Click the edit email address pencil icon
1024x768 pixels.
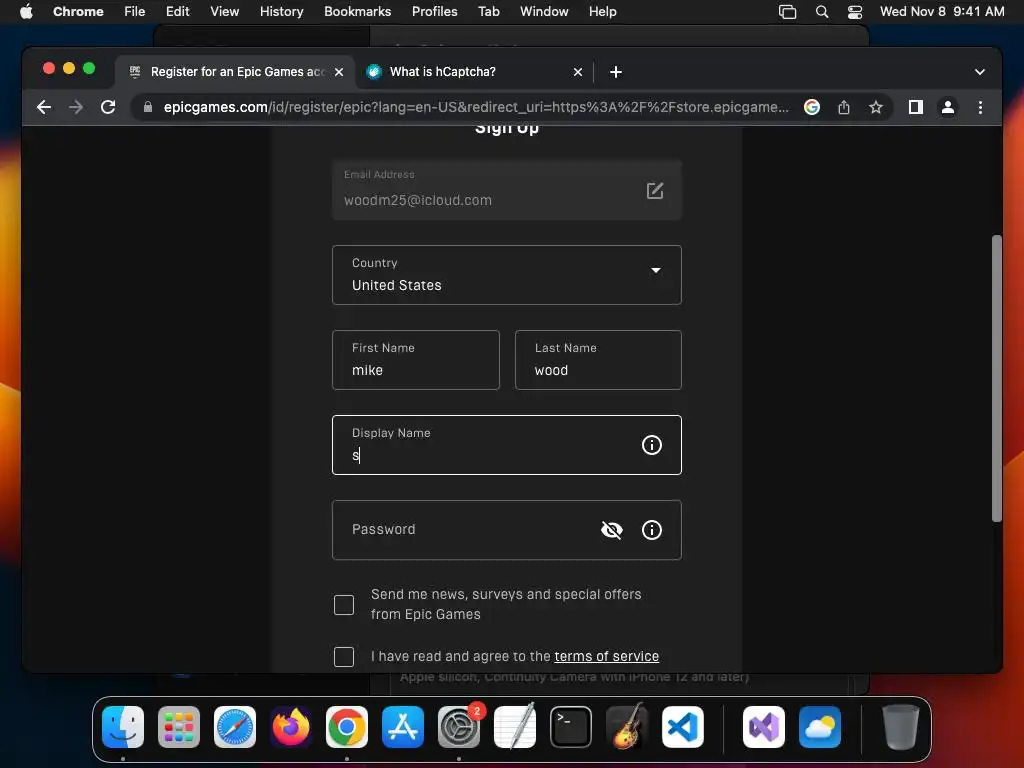(x=655, y=190)
